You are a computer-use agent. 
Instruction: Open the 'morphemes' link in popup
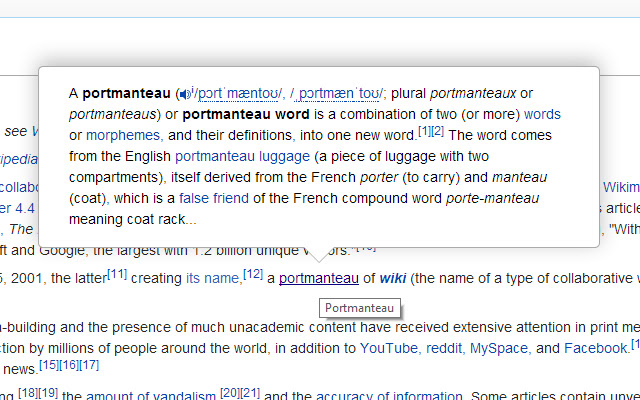[x=123, y=135]
